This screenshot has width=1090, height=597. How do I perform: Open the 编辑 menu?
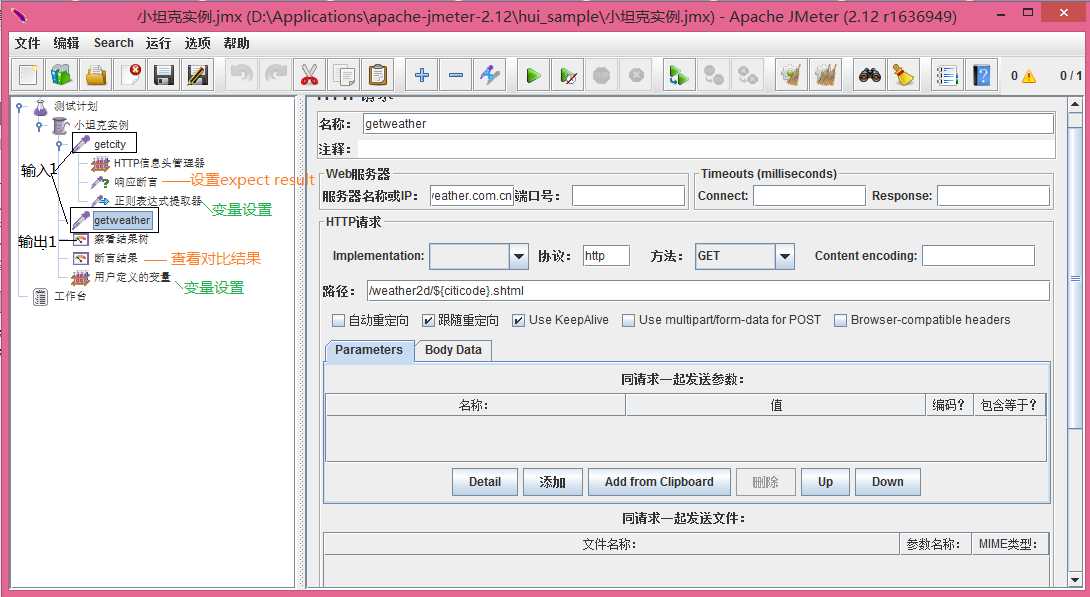pyautogui.click(x=66, y=43)
